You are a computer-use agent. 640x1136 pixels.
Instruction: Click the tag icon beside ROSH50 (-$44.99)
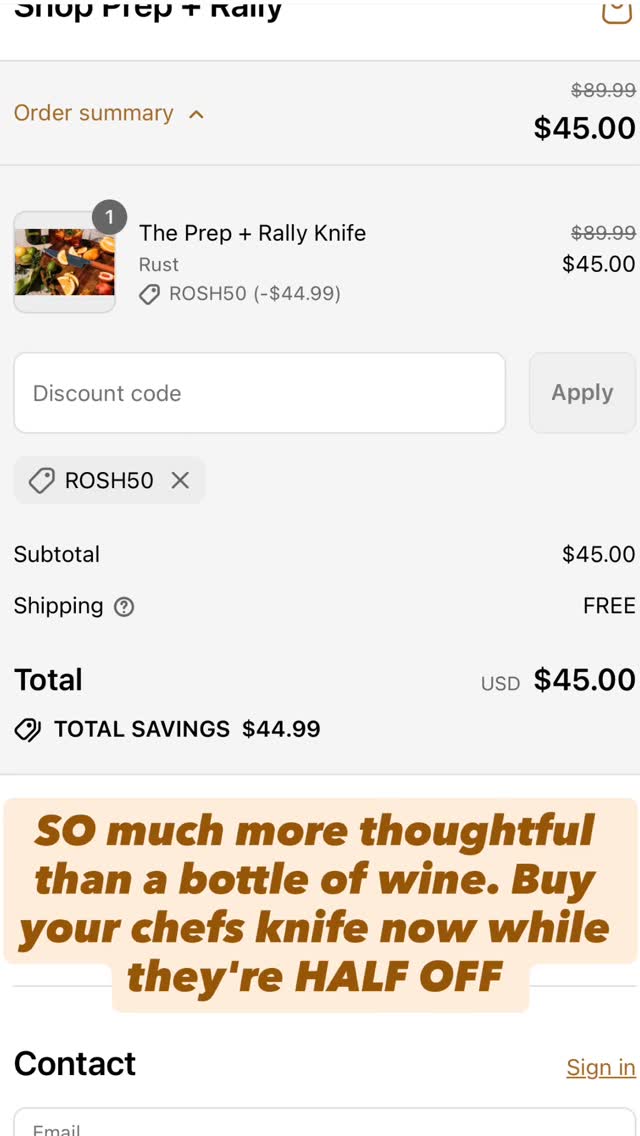(149, 294)
